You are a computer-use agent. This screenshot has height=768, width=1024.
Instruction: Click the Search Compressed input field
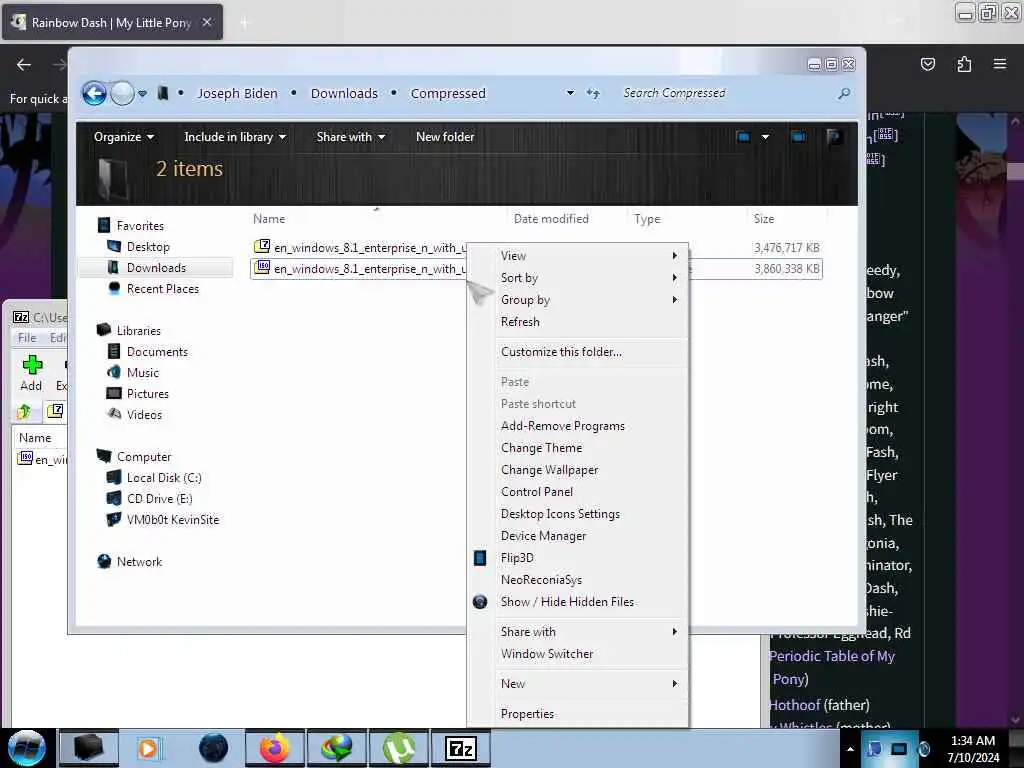pos(728,93)
